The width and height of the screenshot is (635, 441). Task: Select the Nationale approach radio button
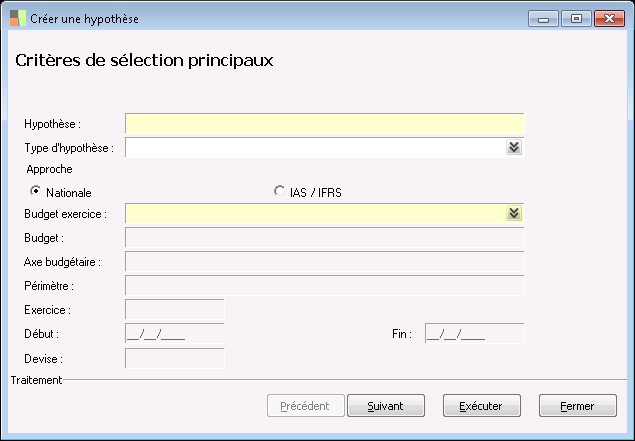pyautogui.click(x=36, y=192)
